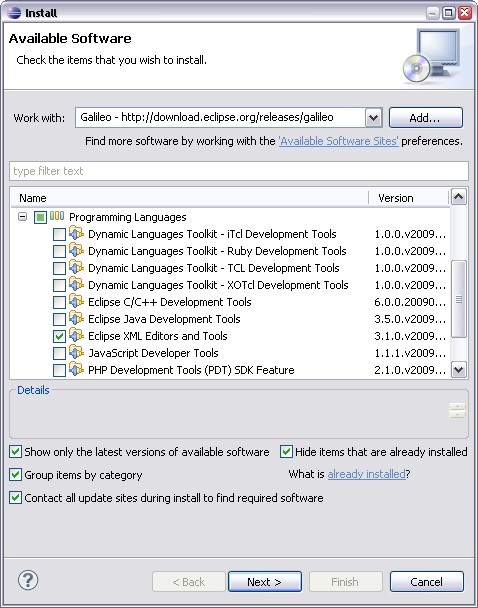Viewport: 478px width, 608px height.
Task: Open the Available Software Sites link
Action: (338, 141)
